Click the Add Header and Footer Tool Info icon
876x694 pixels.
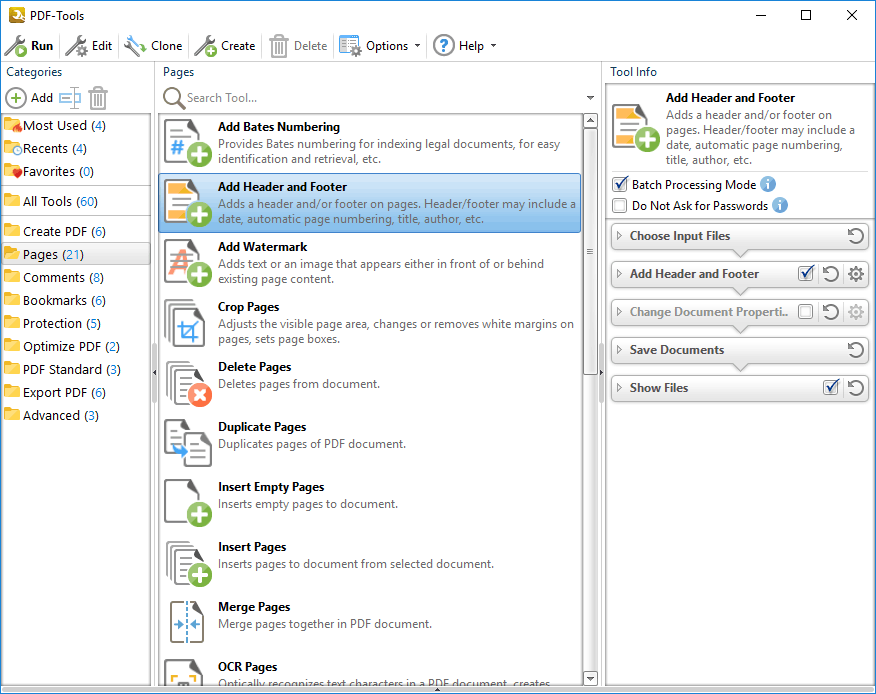click(x=636, y=127)
